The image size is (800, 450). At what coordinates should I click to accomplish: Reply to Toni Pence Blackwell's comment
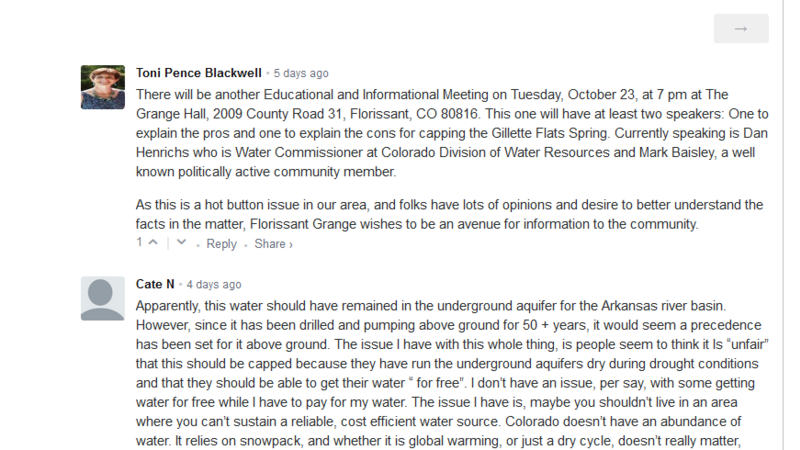click(221, 244)
